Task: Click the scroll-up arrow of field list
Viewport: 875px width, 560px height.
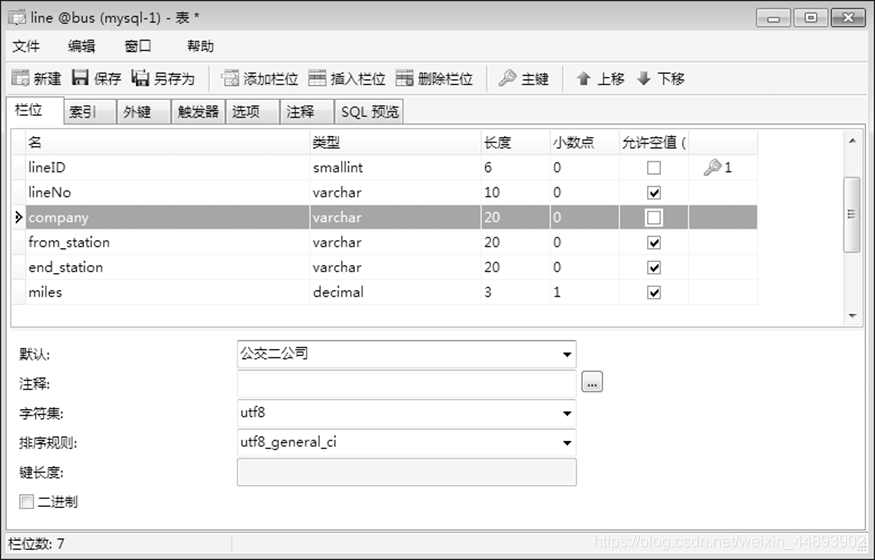Action: [852, 141]
